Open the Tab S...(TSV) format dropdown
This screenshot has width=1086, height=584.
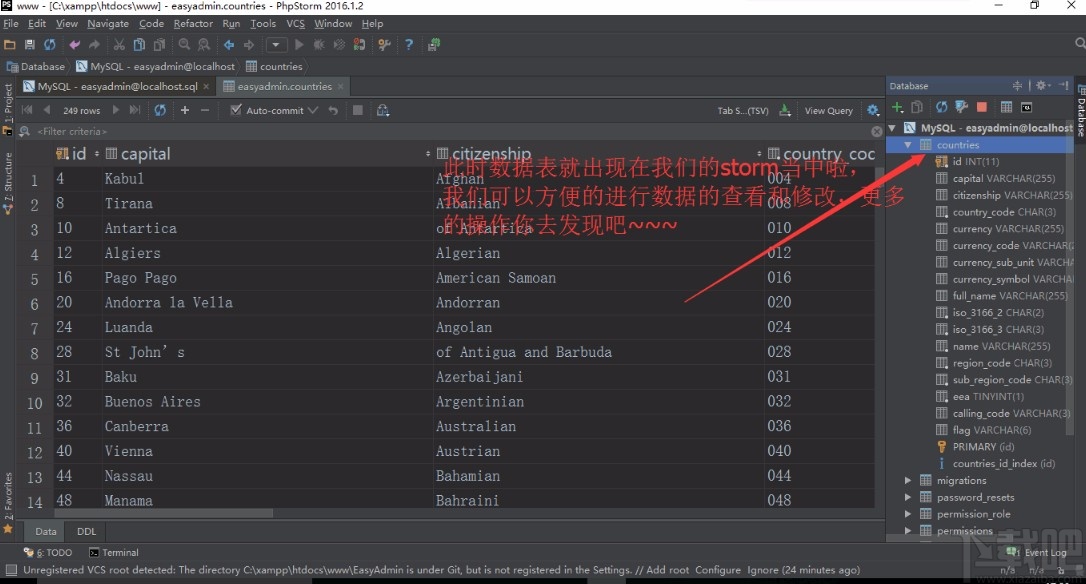[745, 110]
